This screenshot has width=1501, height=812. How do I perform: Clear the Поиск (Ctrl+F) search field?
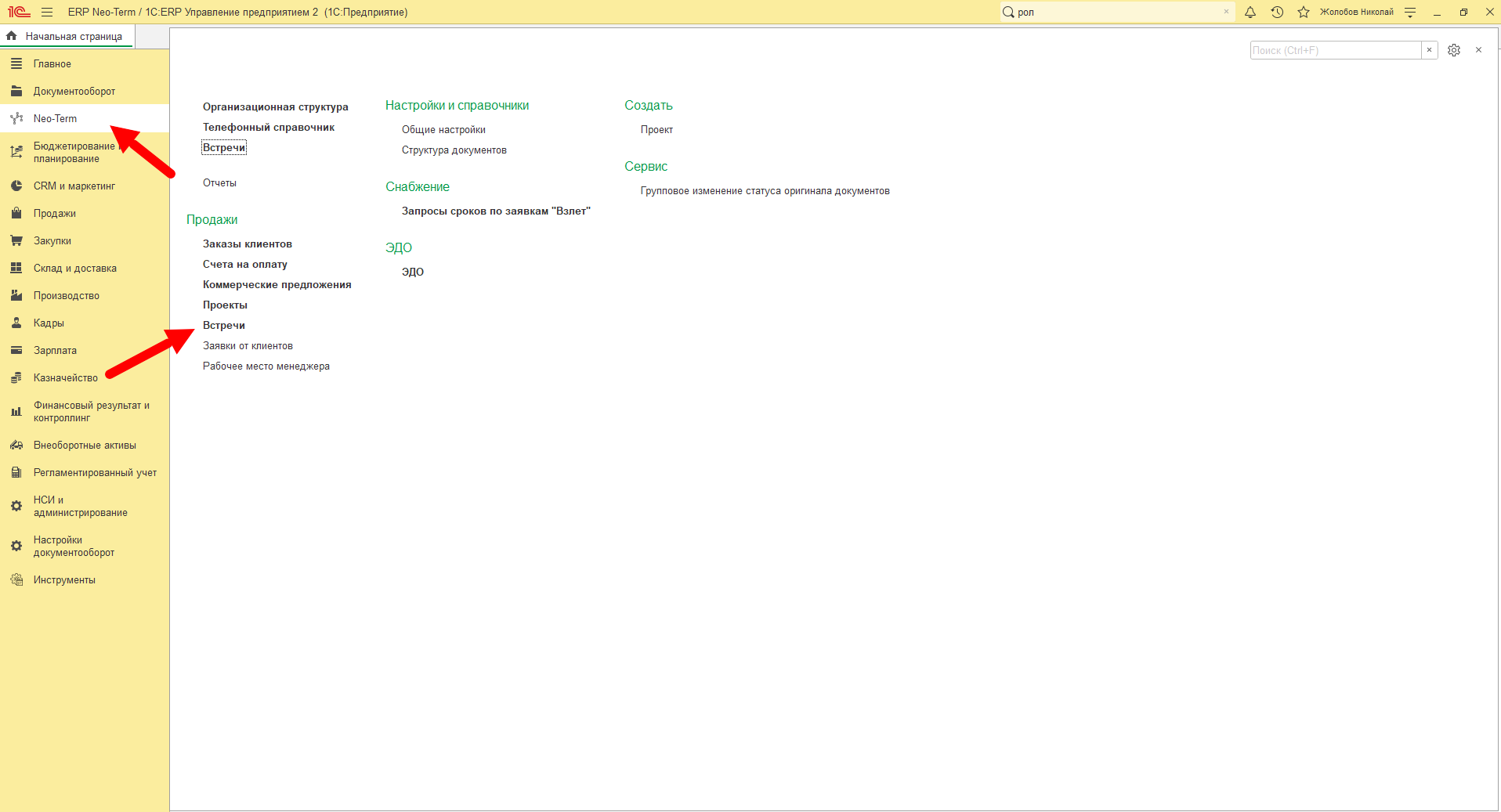[x=1430, y=50]
